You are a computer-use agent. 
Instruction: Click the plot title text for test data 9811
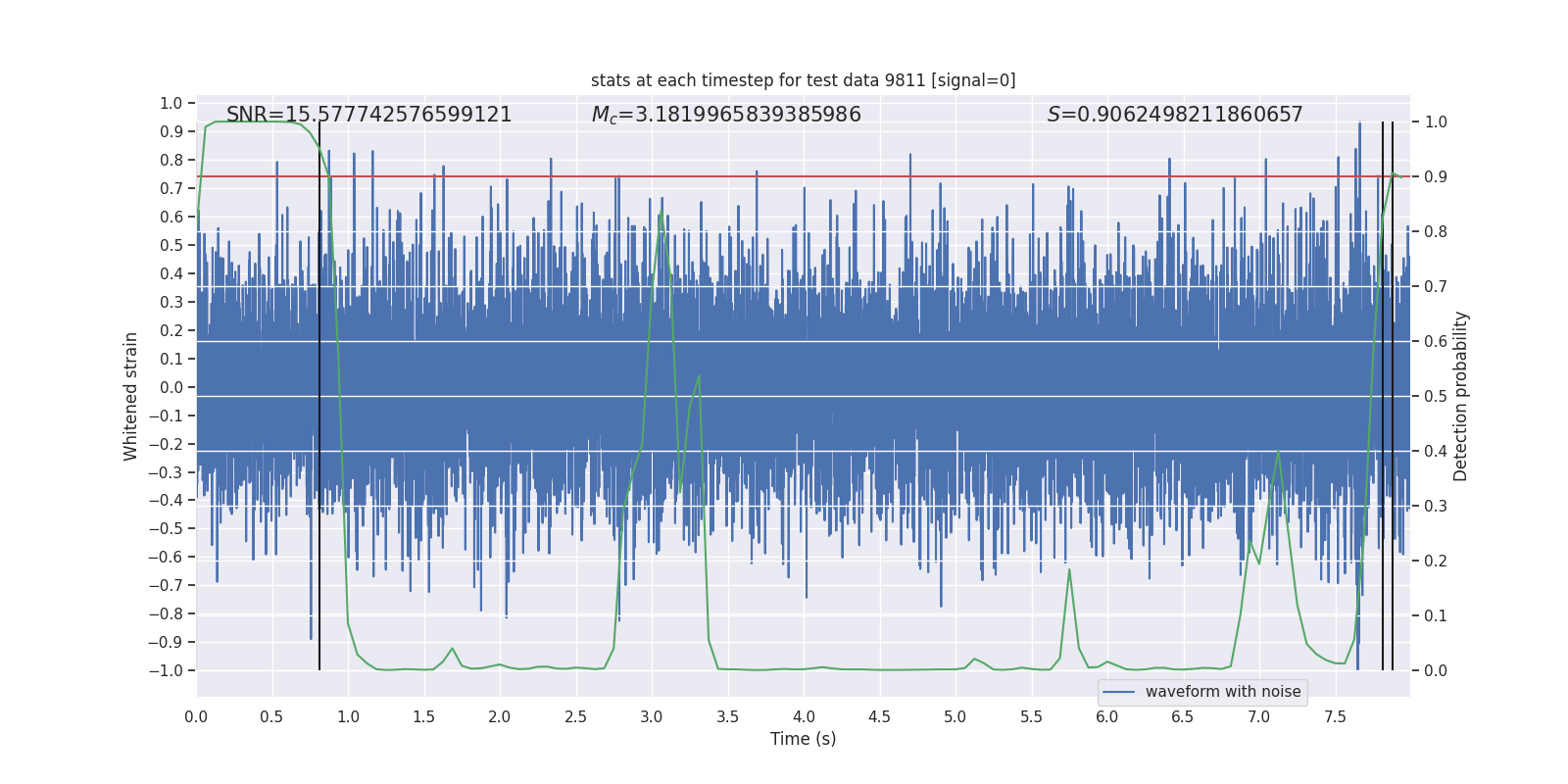click(803, 80)
